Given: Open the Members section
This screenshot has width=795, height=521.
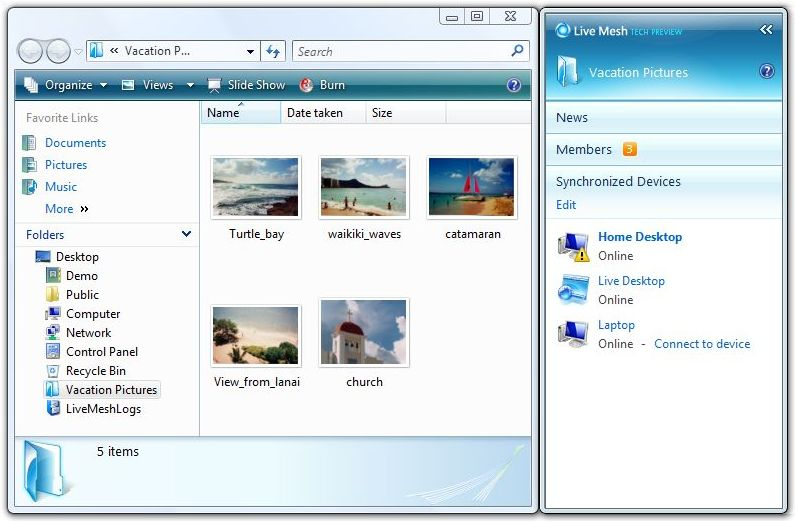Looking at the screenshot, I should click(x=584, y=149).
